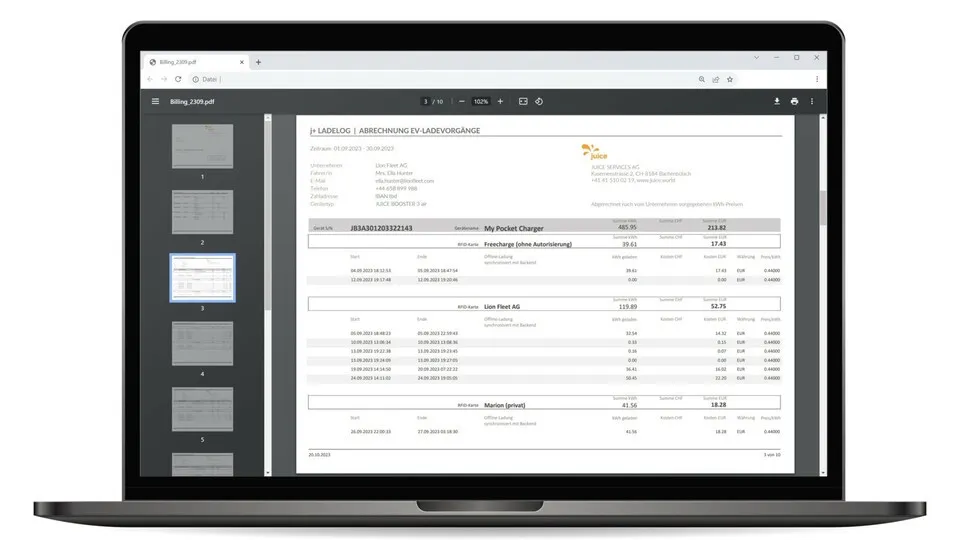Click the share icon in address bar
The height and width of the screenshot is (540, 960).
(715, 79)
